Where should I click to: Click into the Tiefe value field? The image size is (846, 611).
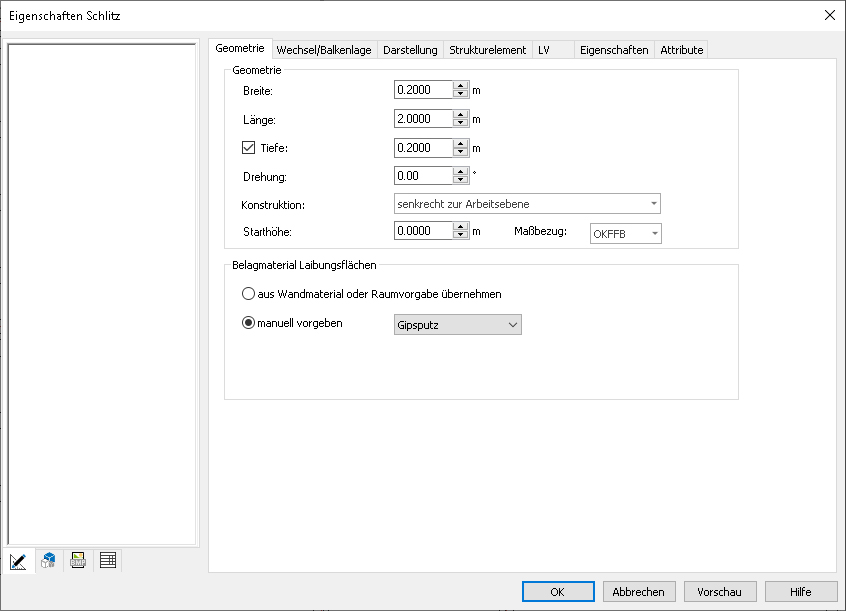point(423,148)
